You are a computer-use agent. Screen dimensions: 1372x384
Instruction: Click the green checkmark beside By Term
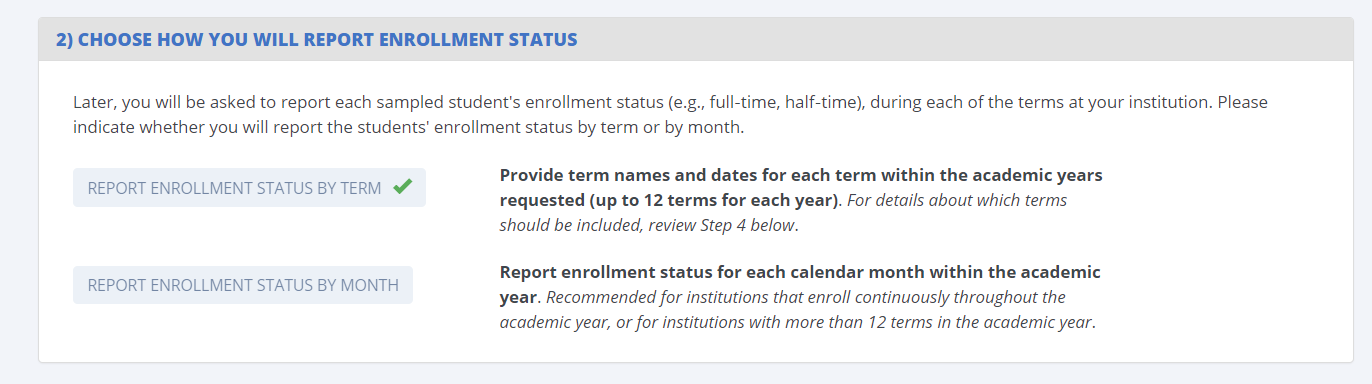pyautogui.click(x=402, y=187)
